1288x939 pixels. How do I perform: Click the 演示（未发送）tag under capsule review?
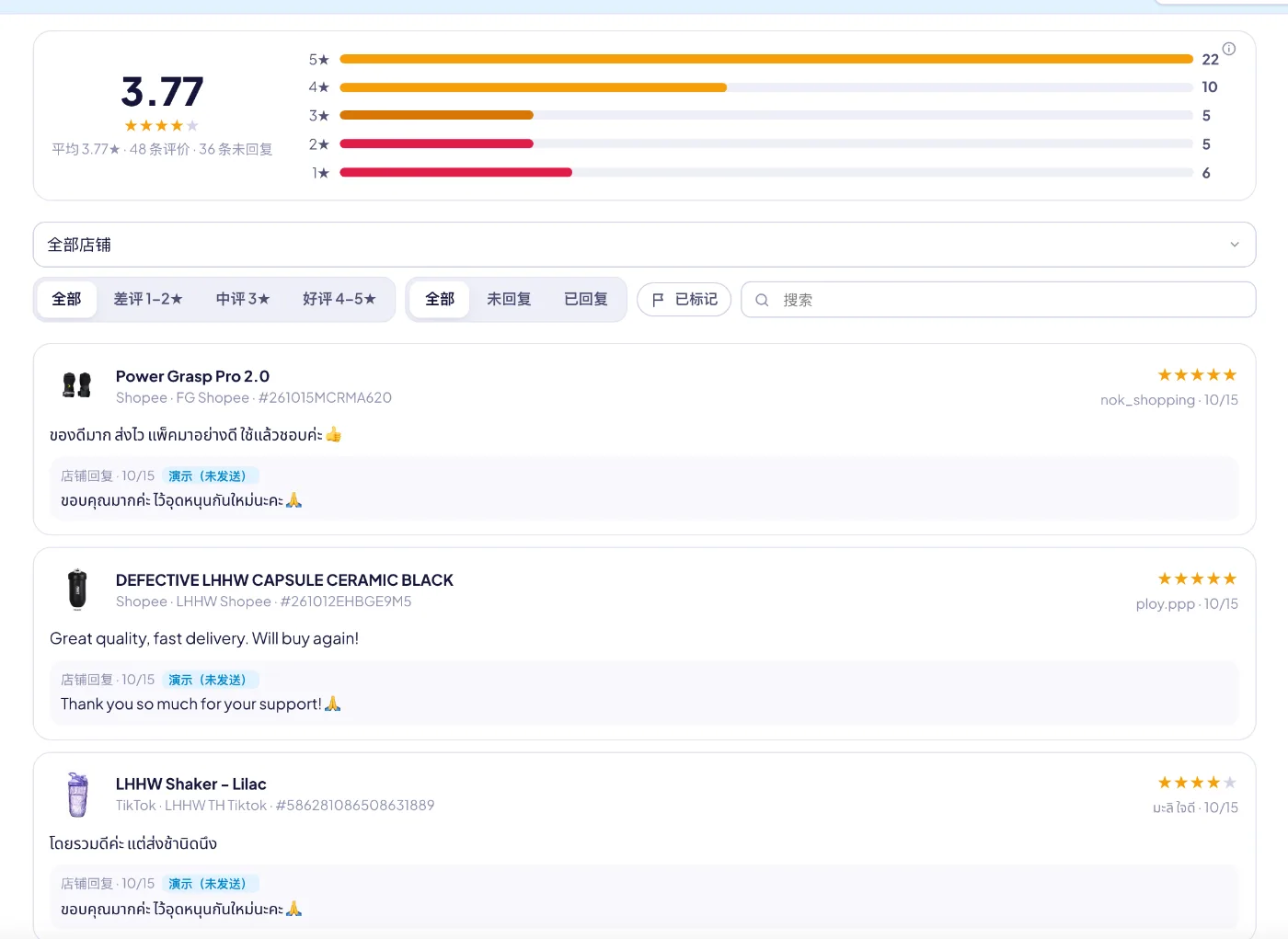[x=211, y=680]
